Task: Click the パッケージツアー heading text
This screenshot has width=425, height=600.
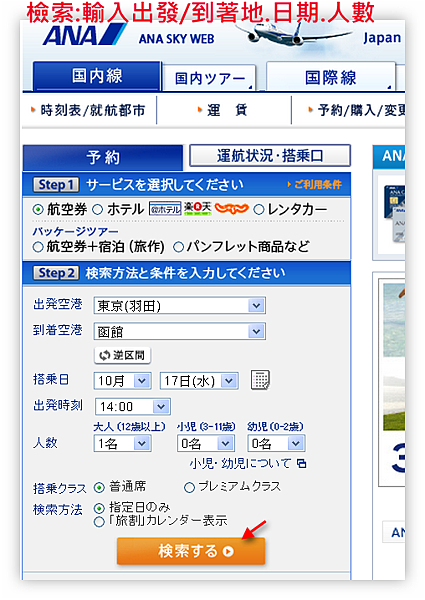Action: [x=75, y=232]
